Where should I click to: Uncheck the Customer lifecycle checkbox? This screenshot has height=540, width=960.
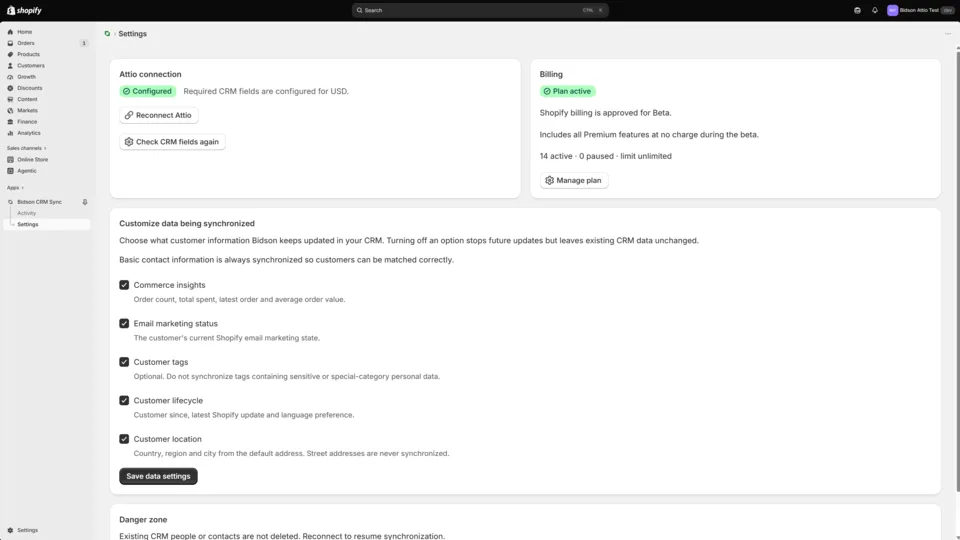coord(124,401)
